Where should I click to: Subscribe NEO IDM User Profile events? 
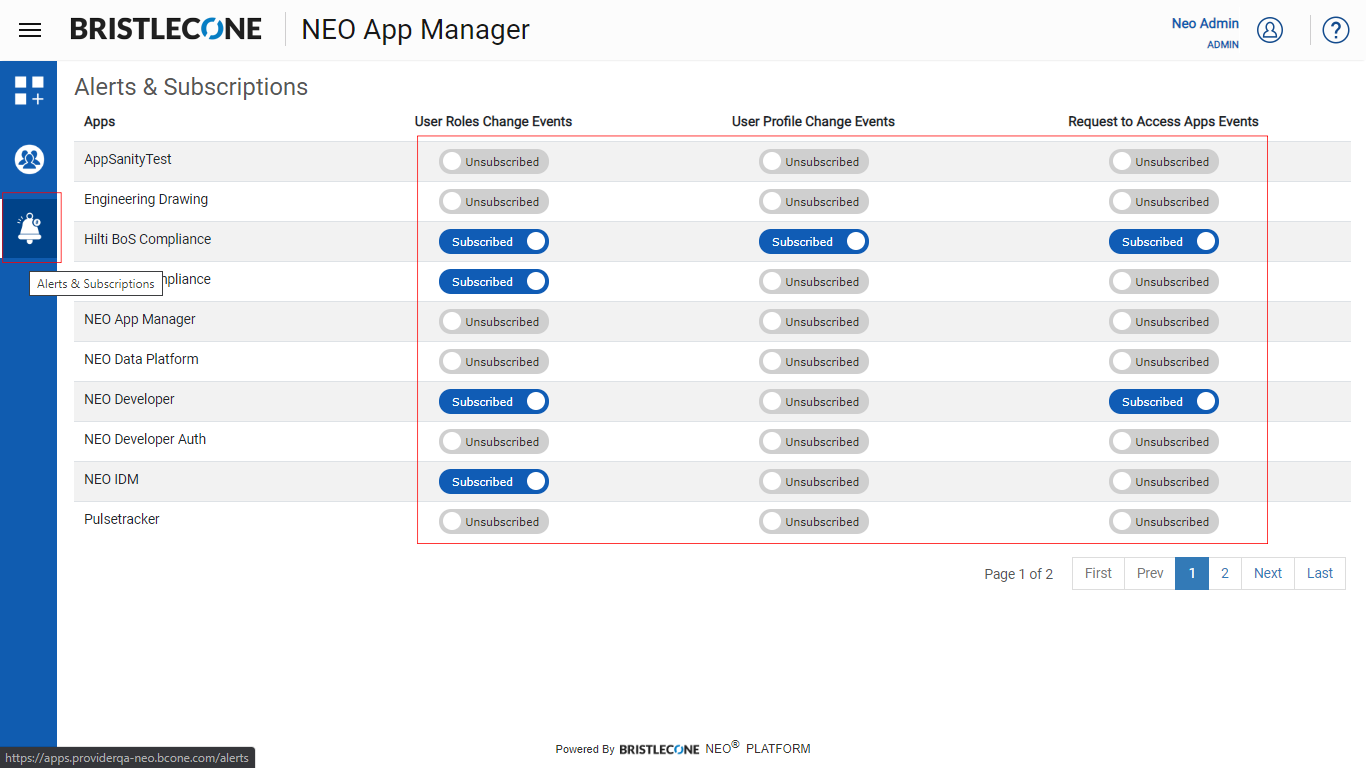tap(814, 482)
